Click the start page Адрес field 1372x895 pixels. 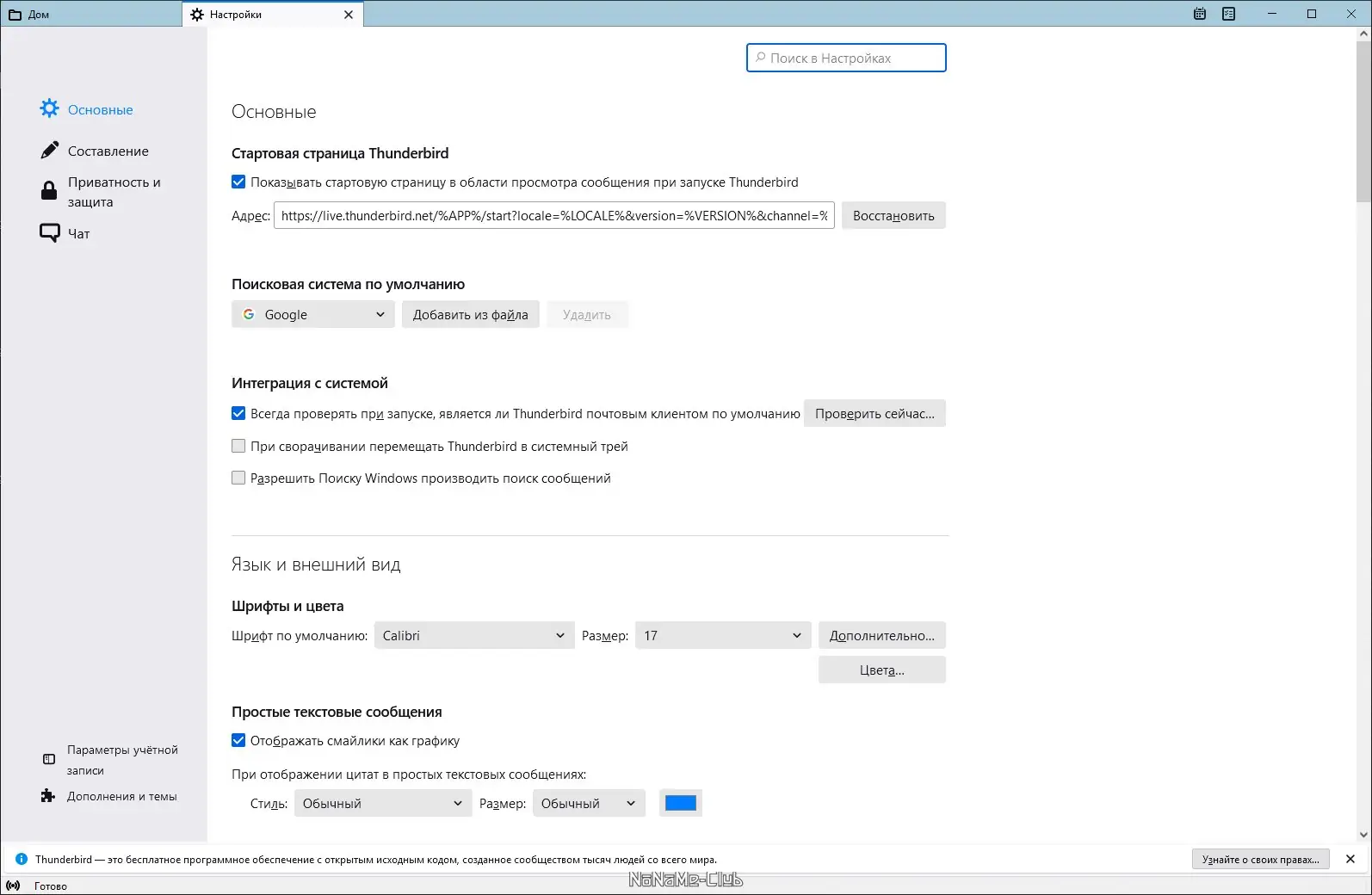[x=554, y=215]
